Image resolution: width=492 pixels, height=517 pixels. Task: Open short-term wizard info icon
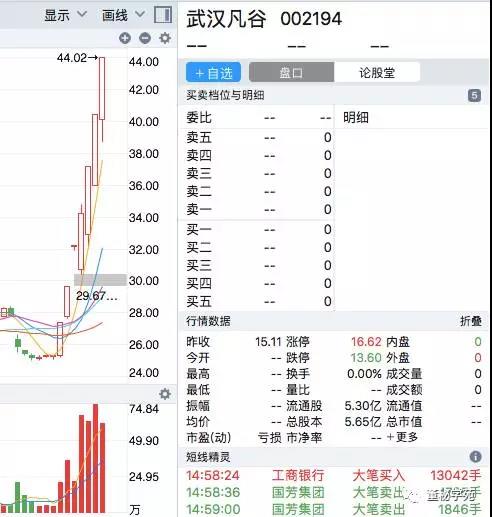pyautogui.click(x=476, y=457)
